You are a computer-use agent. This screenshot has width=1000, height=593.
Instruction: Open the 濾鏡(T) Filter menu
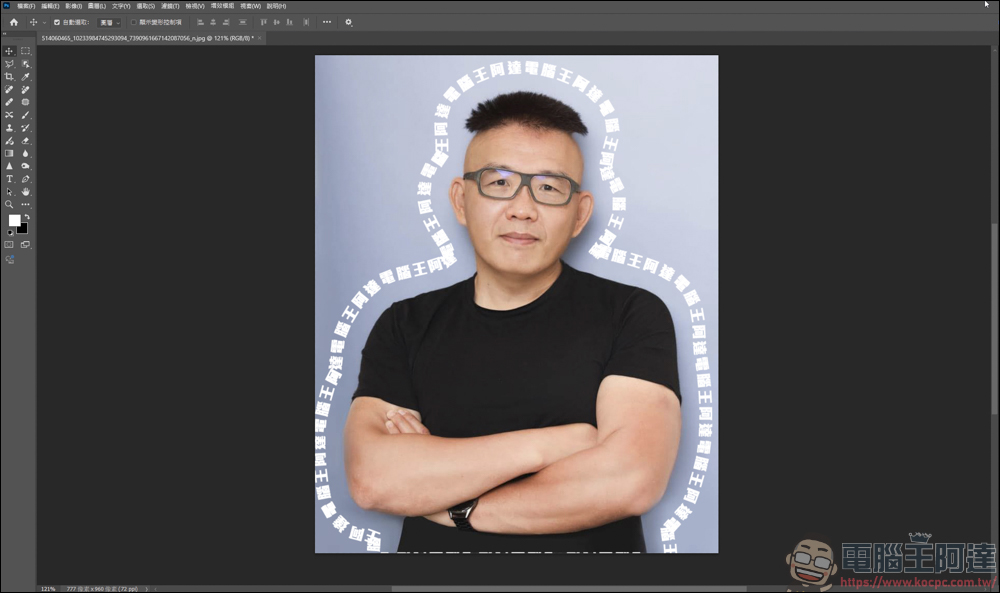tap(170, 6)
